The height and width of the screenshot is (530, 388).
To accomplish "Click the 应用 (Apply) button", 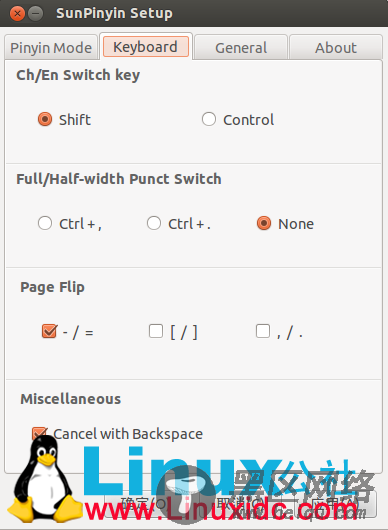I will point(338,504).
